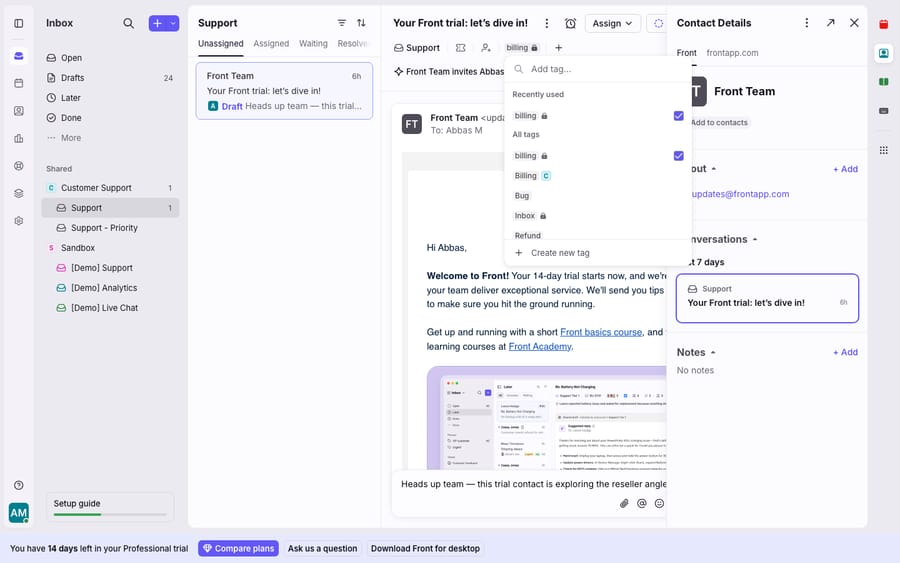
Task: Open Contact Details more options menu
Action: [x=806, y=23]
